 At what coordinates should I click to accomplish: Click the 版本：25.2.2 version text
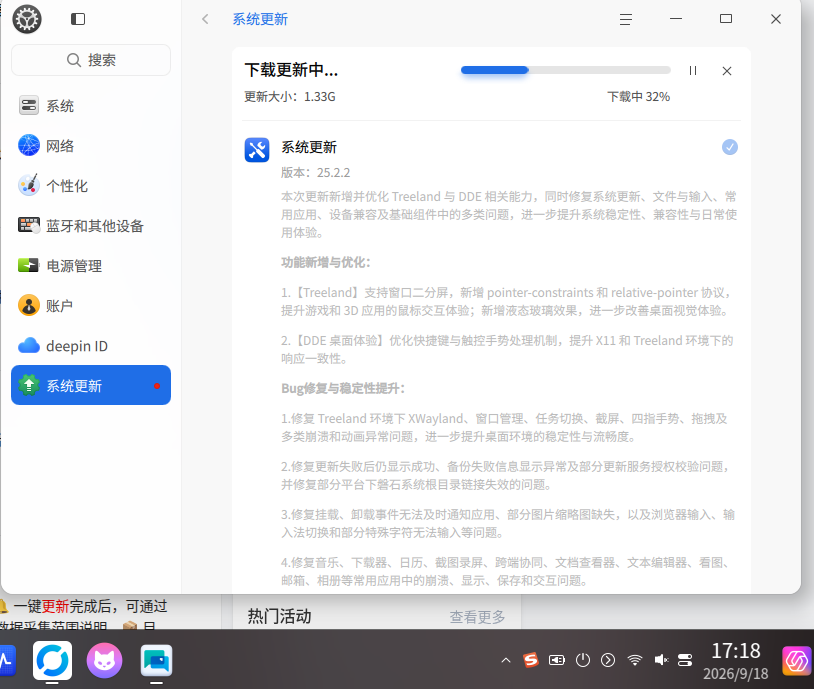pyautogui.click(x=316, y=173)
